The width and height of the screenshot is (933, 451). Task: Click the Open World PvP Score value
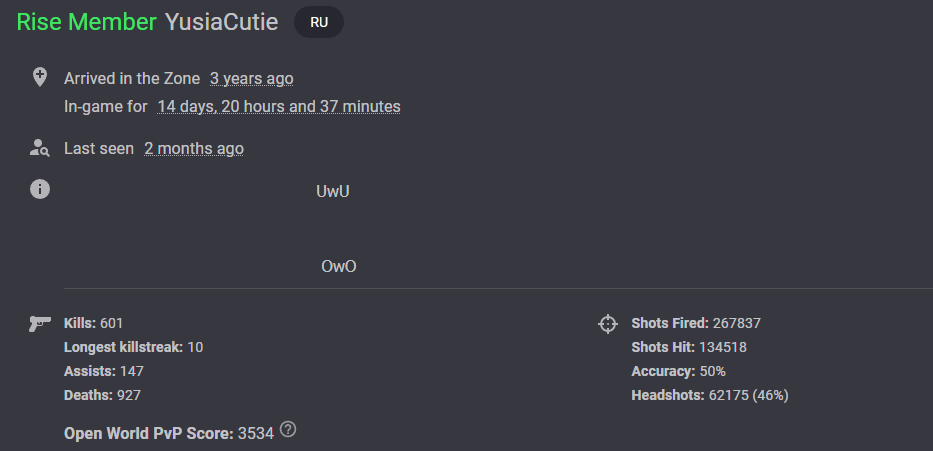256,434
